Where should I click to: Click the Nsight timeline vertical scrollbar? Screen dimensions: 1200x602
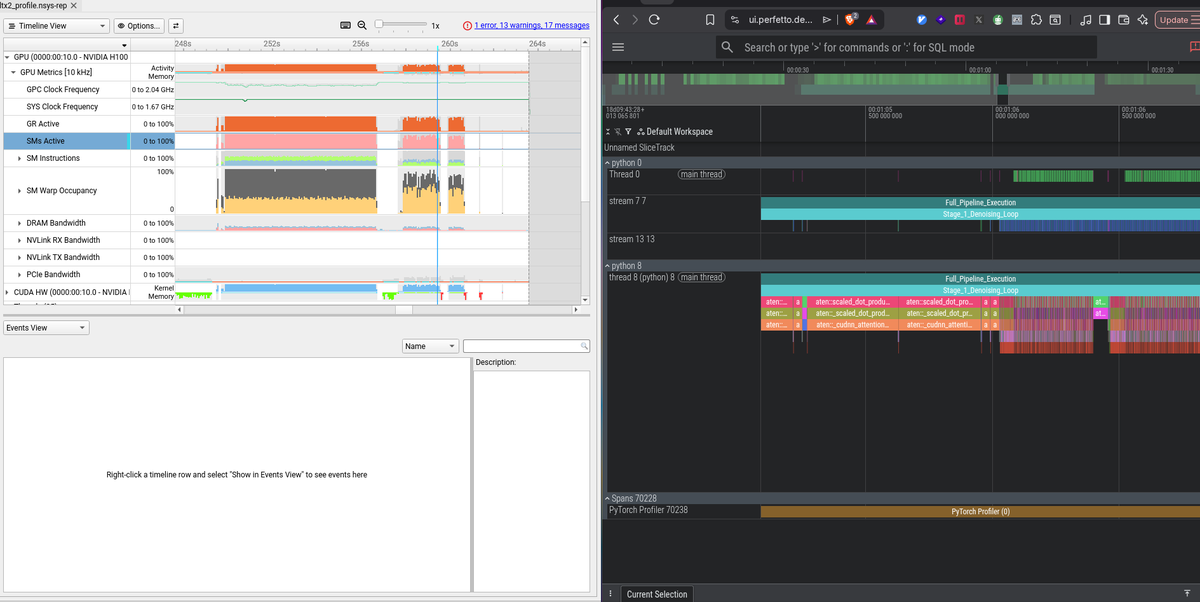tap(584, 170)
